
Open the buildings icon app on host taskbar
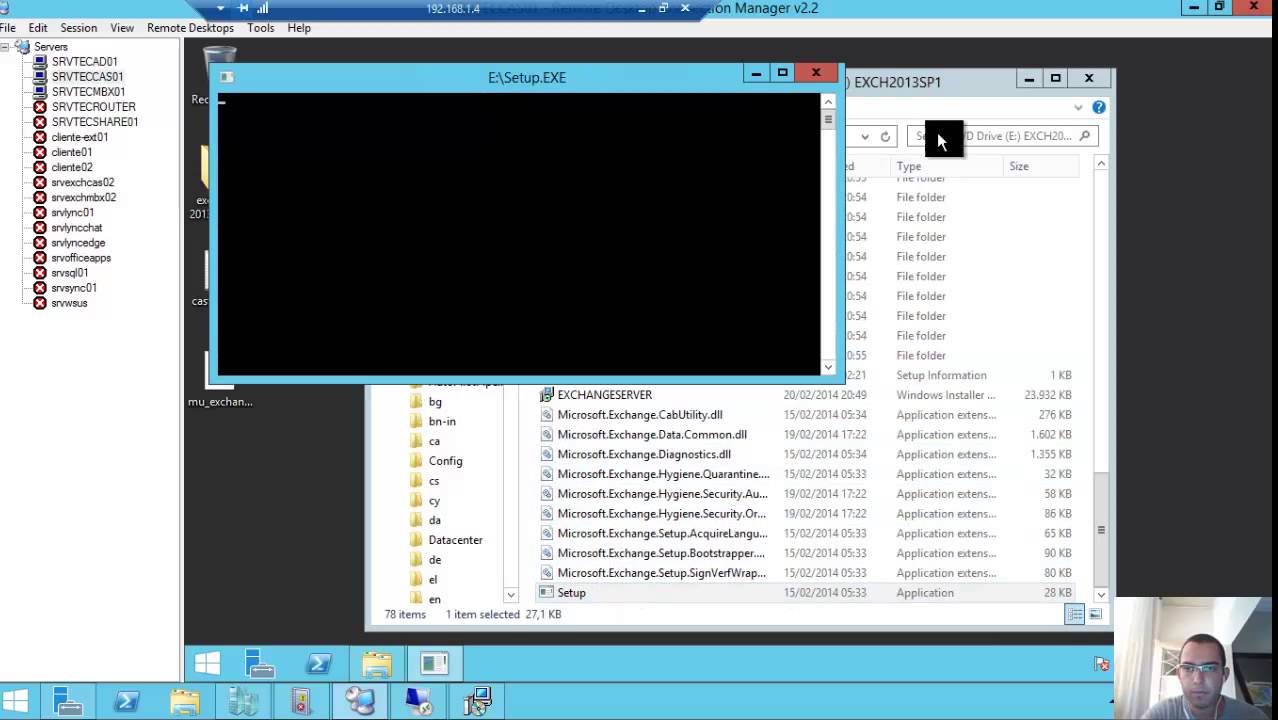click(x=243, y=701)
